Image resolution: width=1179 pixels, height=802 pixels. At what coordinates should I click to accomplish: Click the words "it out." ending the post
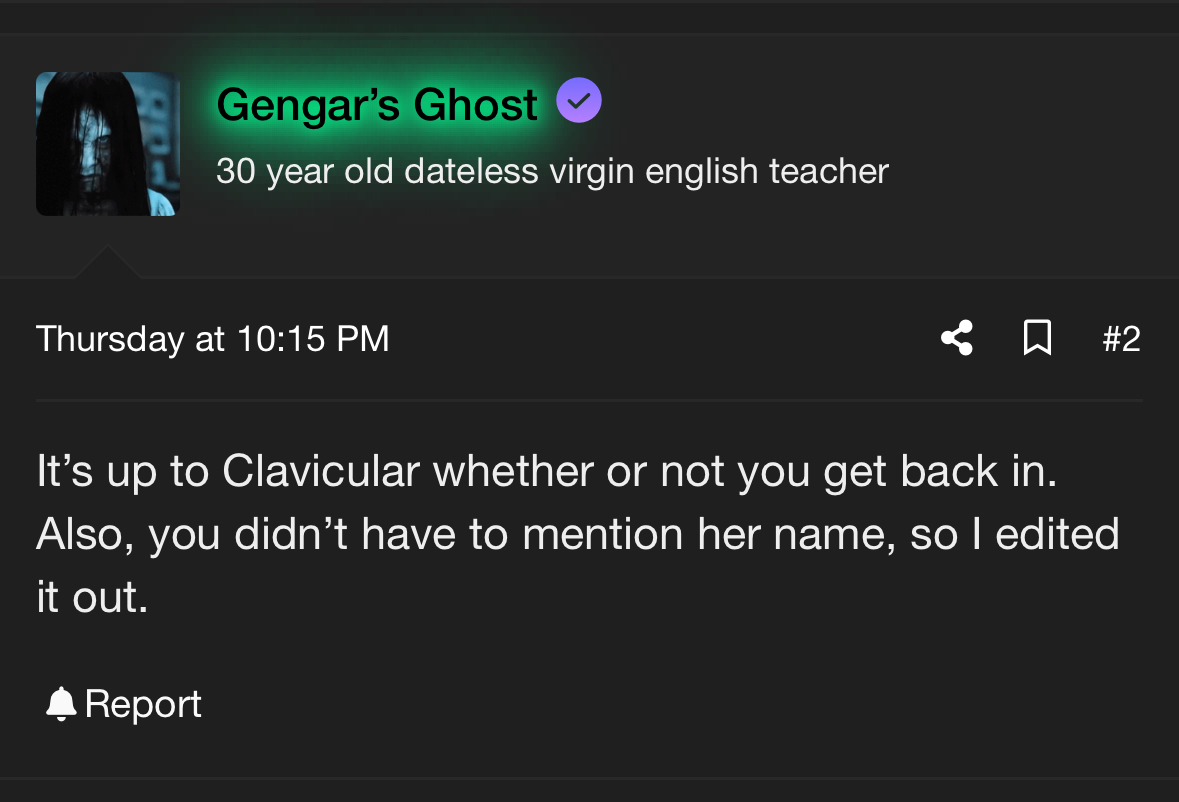92,598
